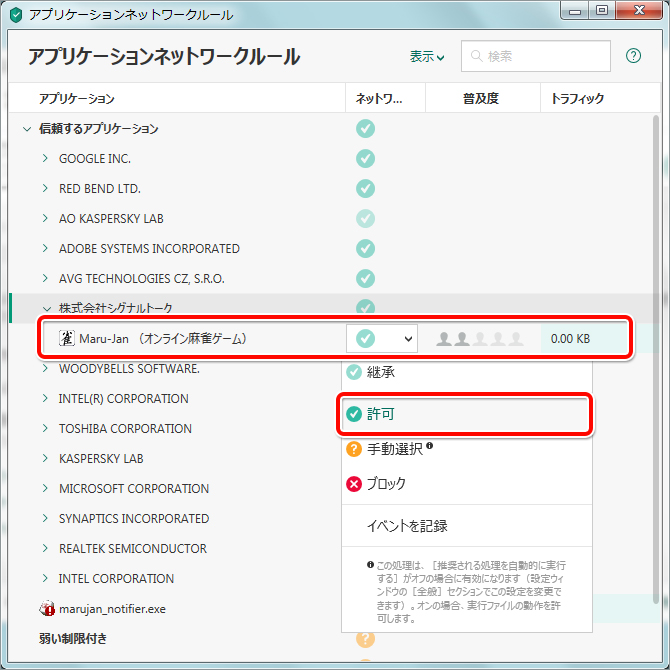The image size is (670, 670).
Task: Expand ADOBE SYSTEMS INCORPORATED group
Action: point(45,248)
